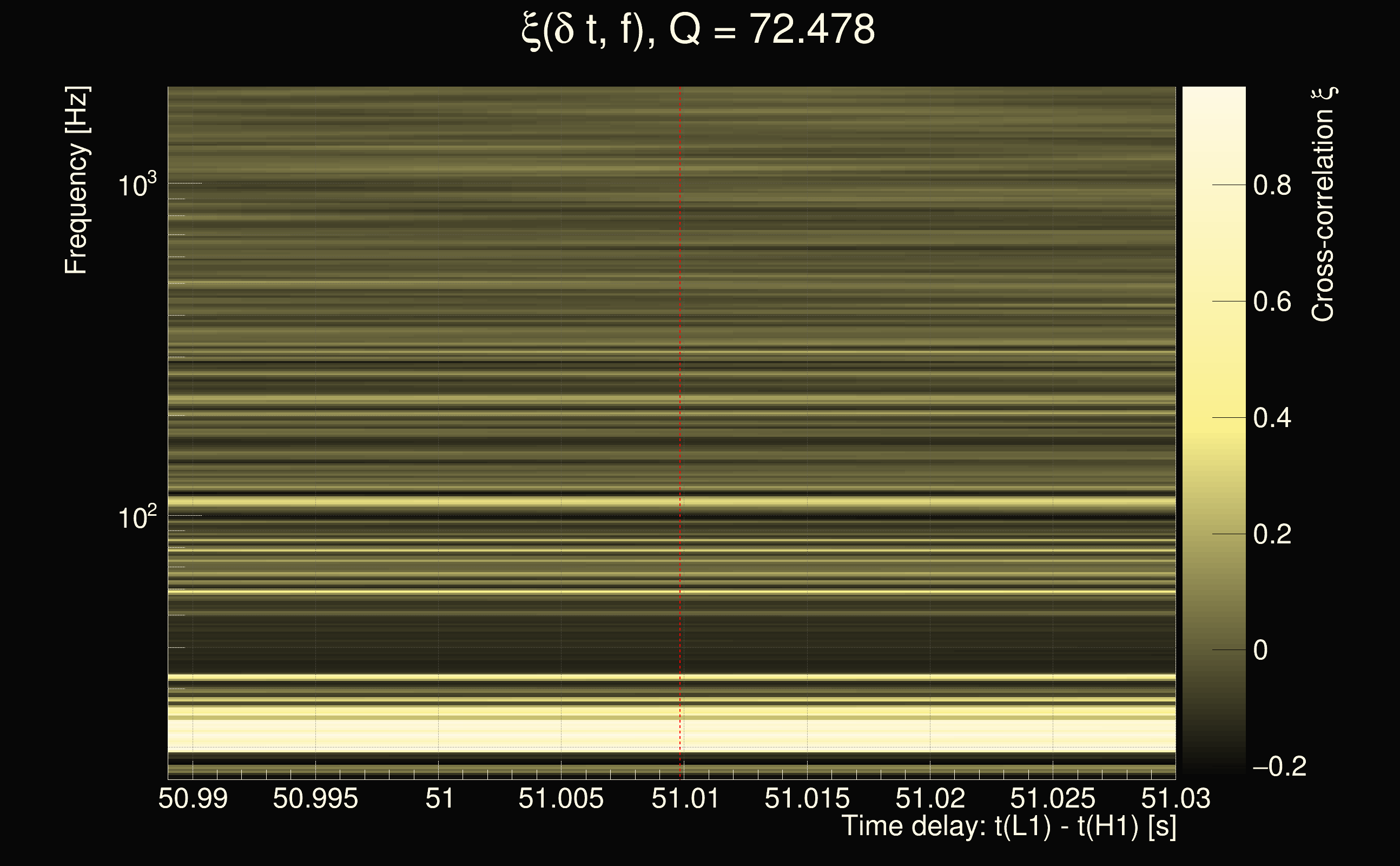Viewport: 1400px width, 866px height.
Task: Select the 0.8 color bar tick label
Action: (x=1272, y=186)
